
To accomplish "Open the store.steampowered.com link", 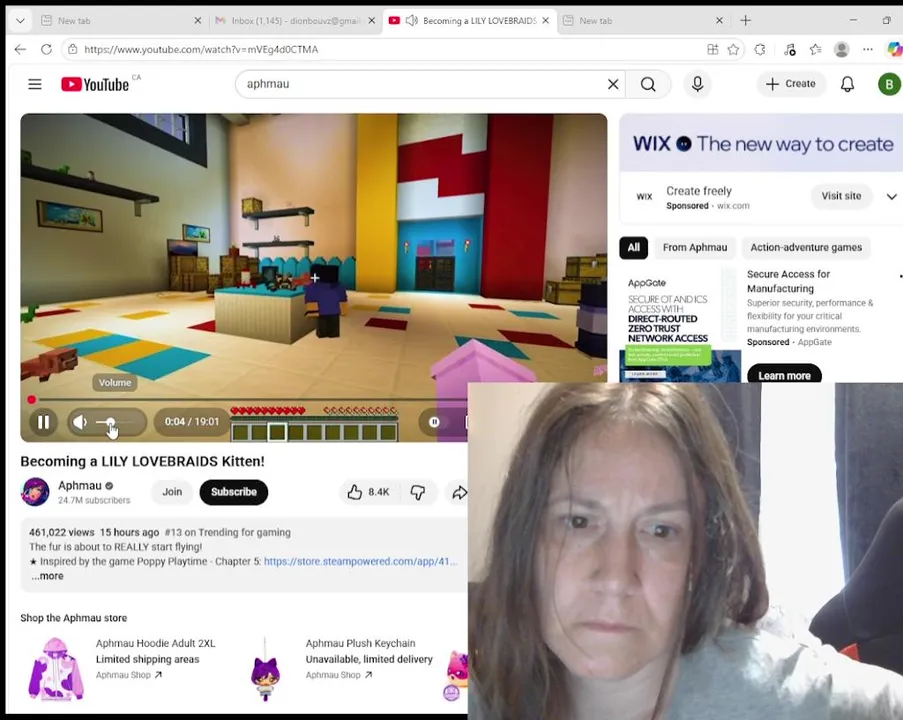I will pyautogui.click(x=361, y=562).
